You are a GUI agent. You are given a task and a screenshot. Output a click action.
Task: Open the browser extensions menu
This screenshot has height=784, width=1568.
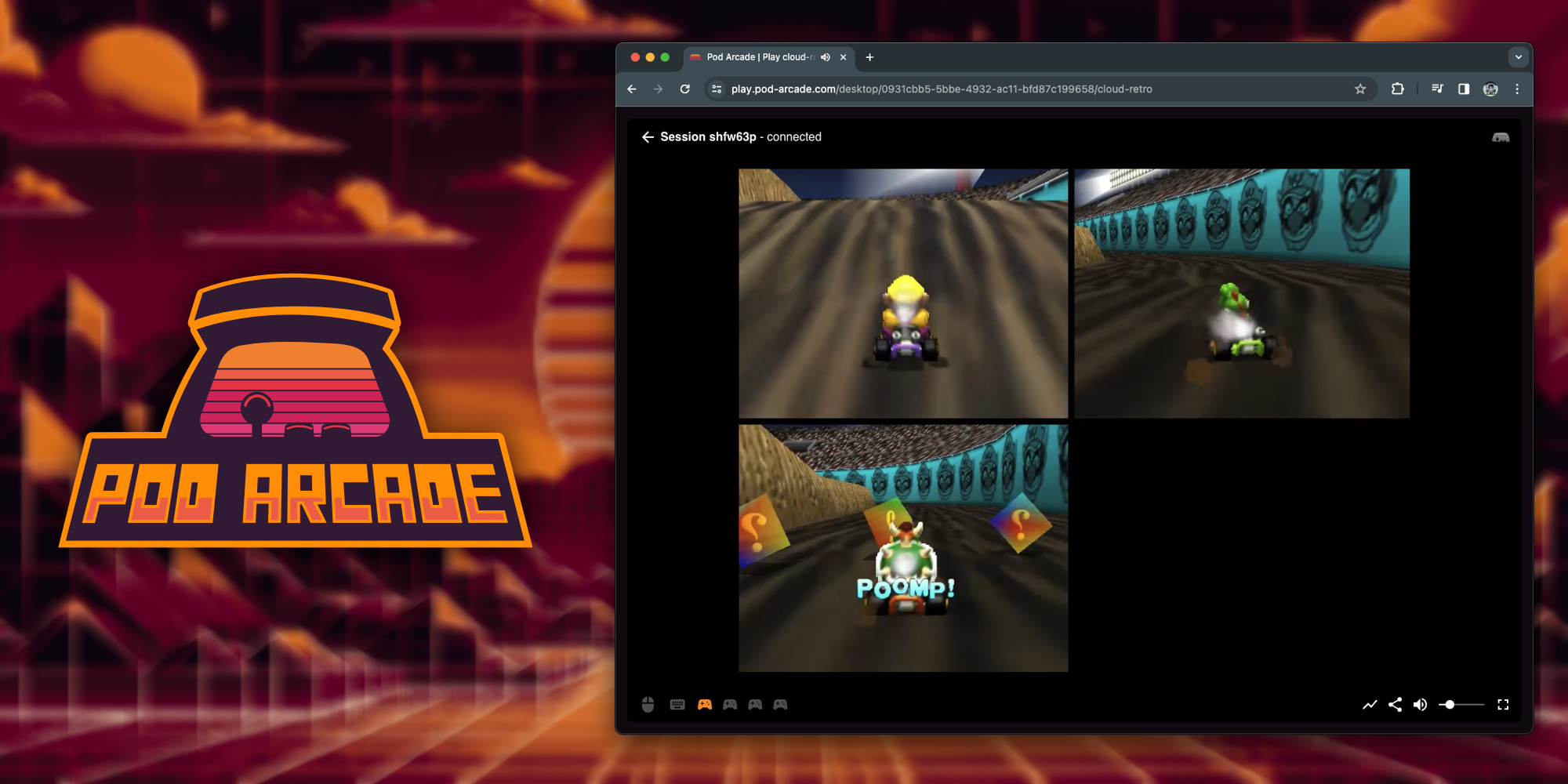coord(1397,89)
